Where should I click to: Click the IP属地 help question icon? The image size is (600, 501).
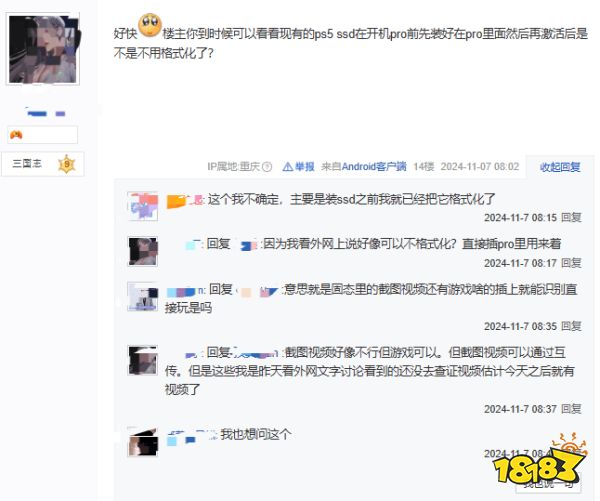pyautogui.click(x=267, y=167)
